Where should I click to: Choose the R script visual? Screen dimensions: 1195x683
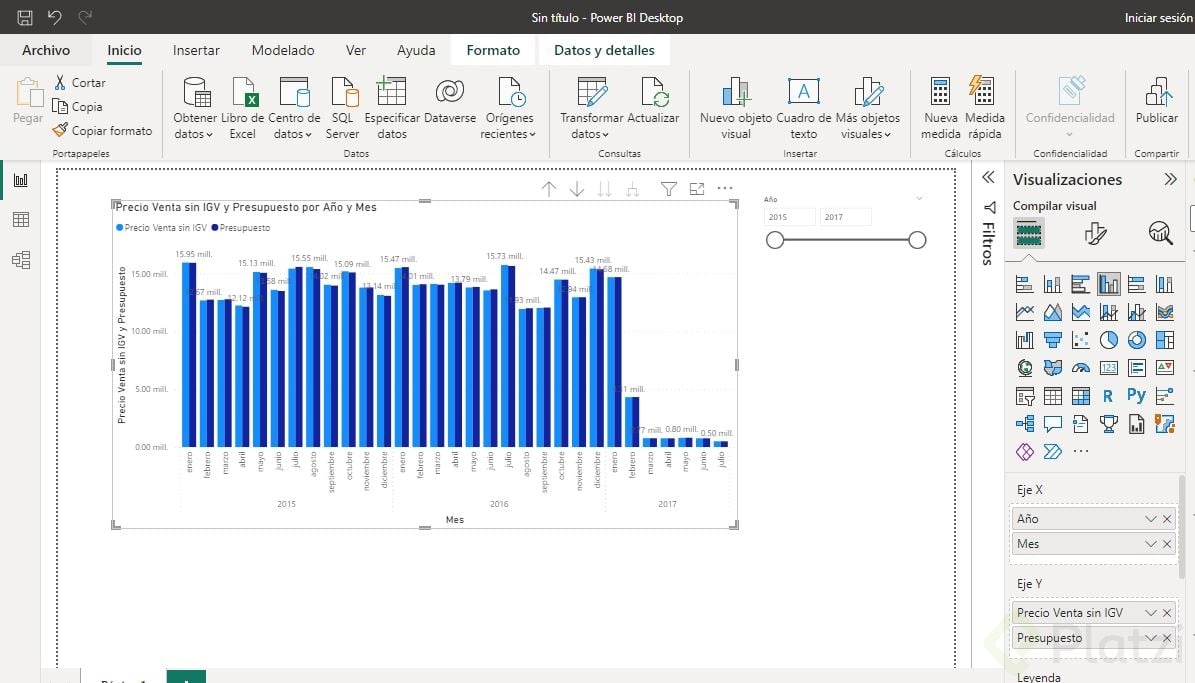point(1108,396)
